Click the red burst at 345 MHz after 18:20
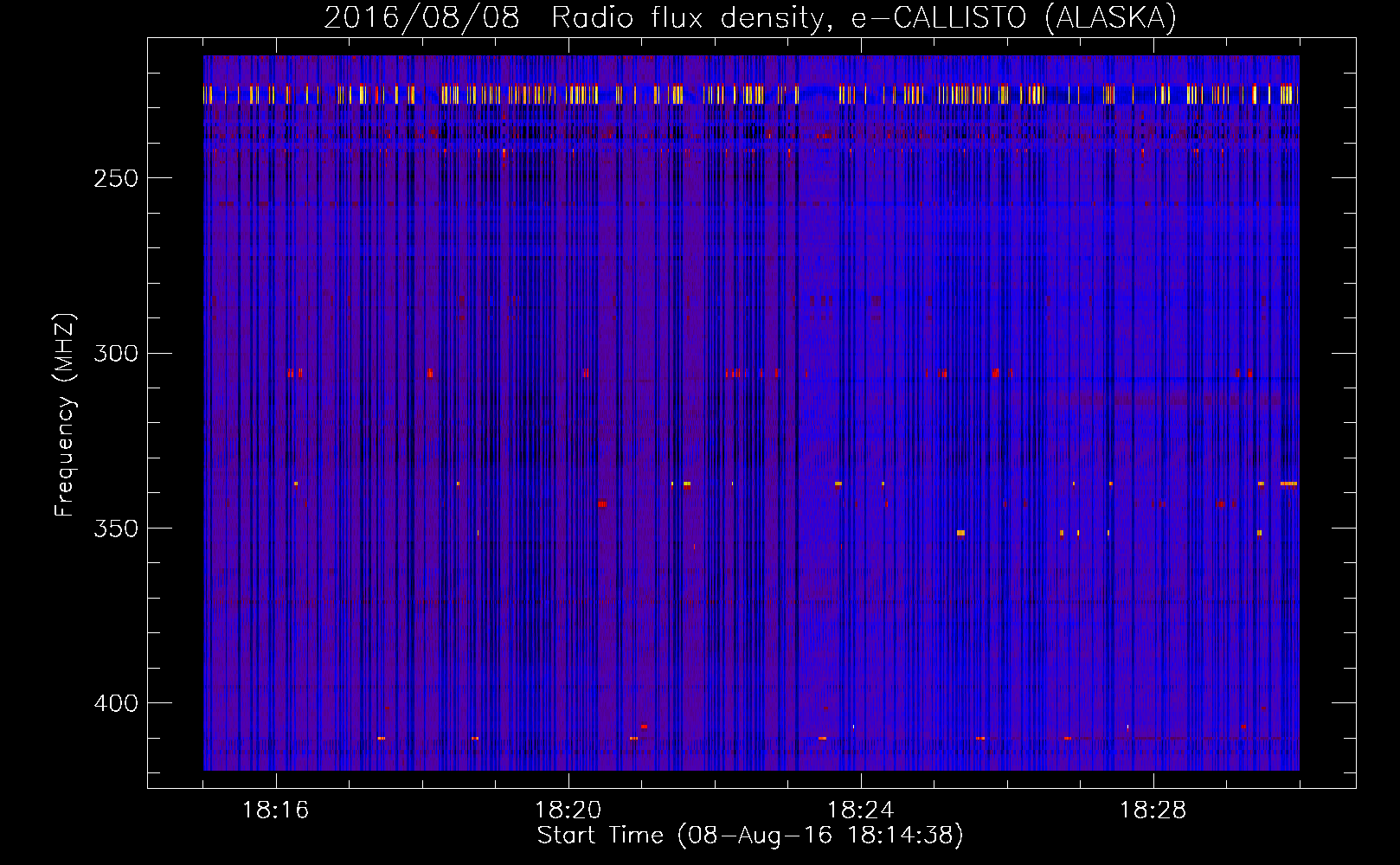 pos(602,503)
